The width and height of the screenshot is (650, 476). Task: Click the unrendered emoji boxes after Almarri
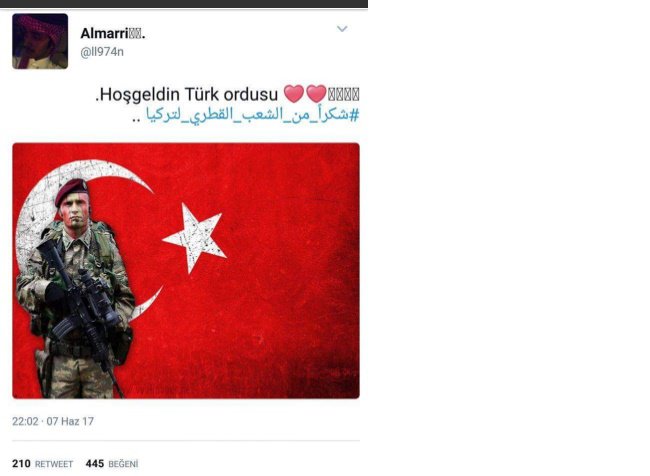click(135, 34)
